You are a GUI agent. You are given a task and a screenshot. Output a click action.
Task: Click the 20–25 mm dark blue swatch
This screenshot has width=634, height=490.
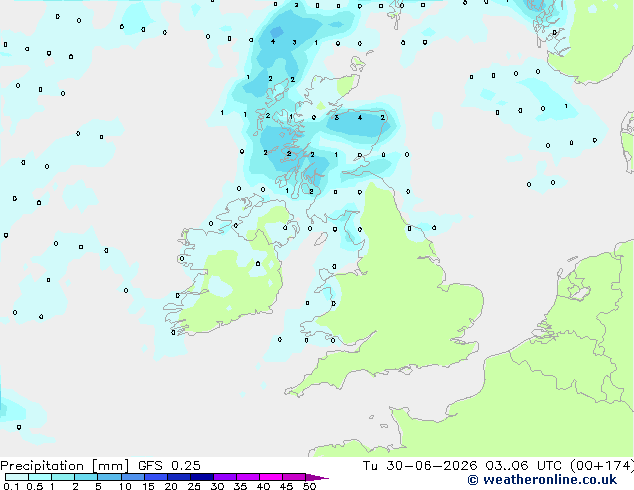point(178,477)
